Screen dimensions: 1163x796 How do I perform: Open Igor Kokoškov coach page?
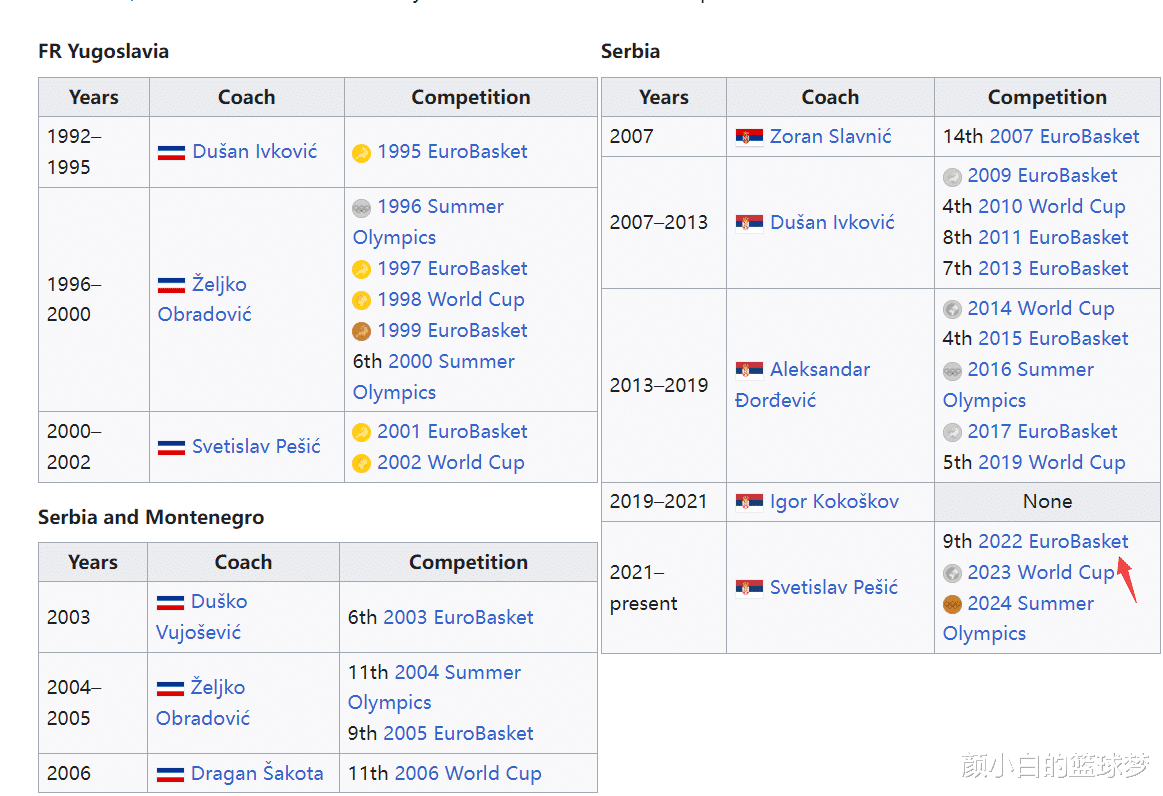(834, 501)
